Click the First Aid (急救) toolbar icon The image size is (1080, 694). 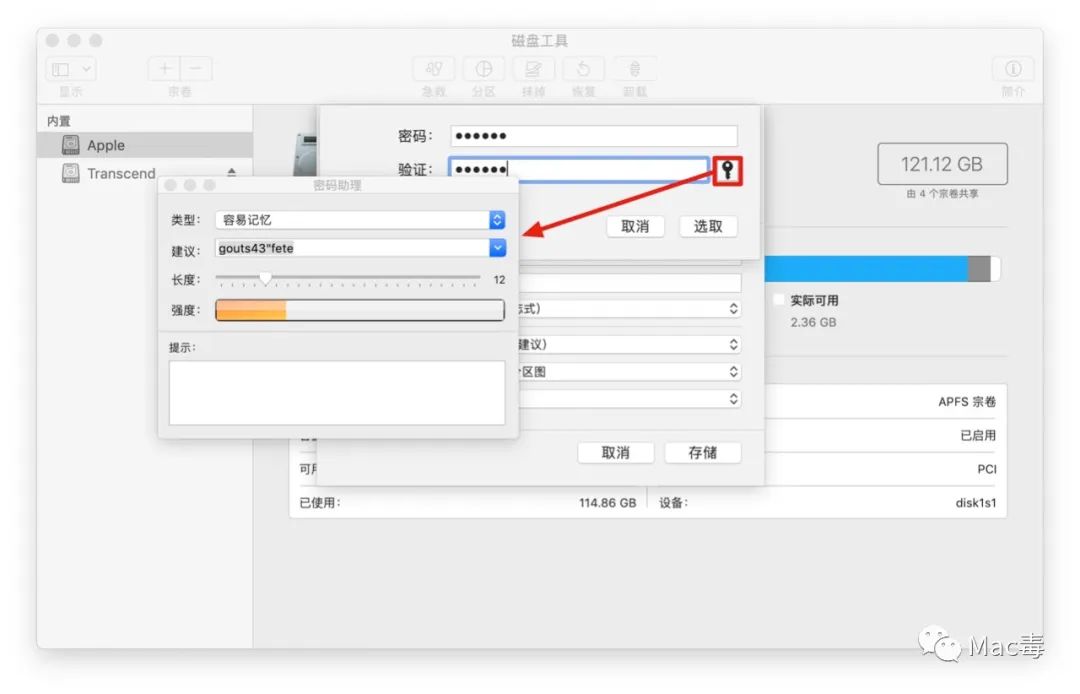434,70
